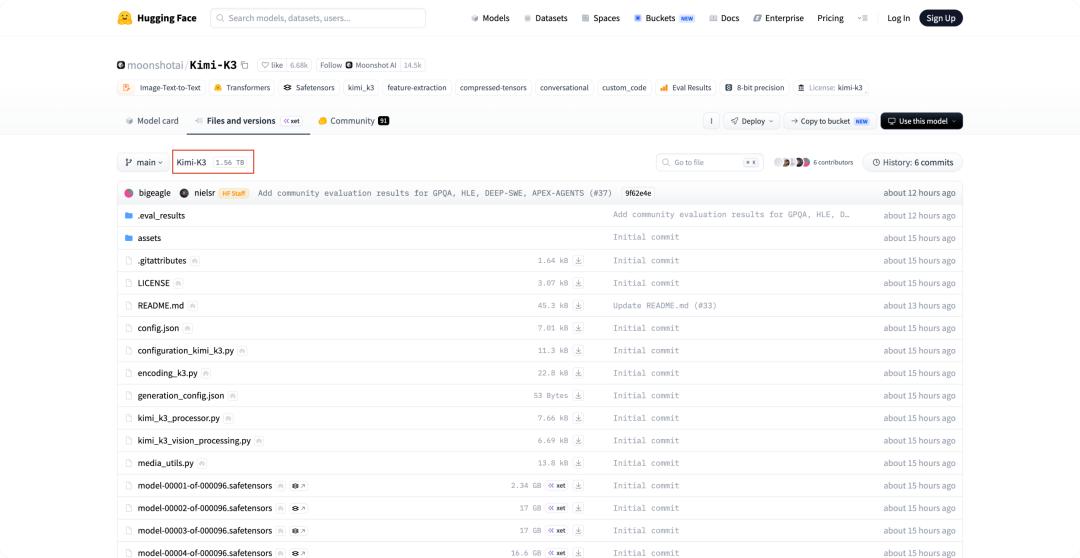Expand the Deploy dropdown
This screenshot has width=1080, height=558.
(751, 121)
